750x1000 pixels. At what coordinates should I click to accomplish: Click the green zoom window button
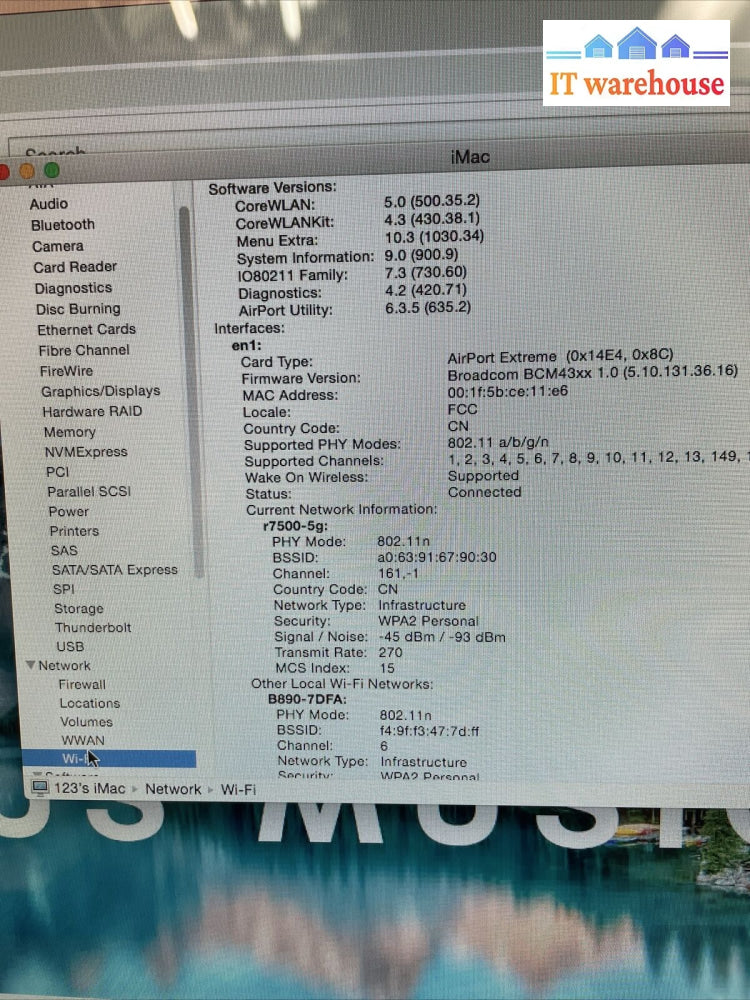click(x=52, y=171)
